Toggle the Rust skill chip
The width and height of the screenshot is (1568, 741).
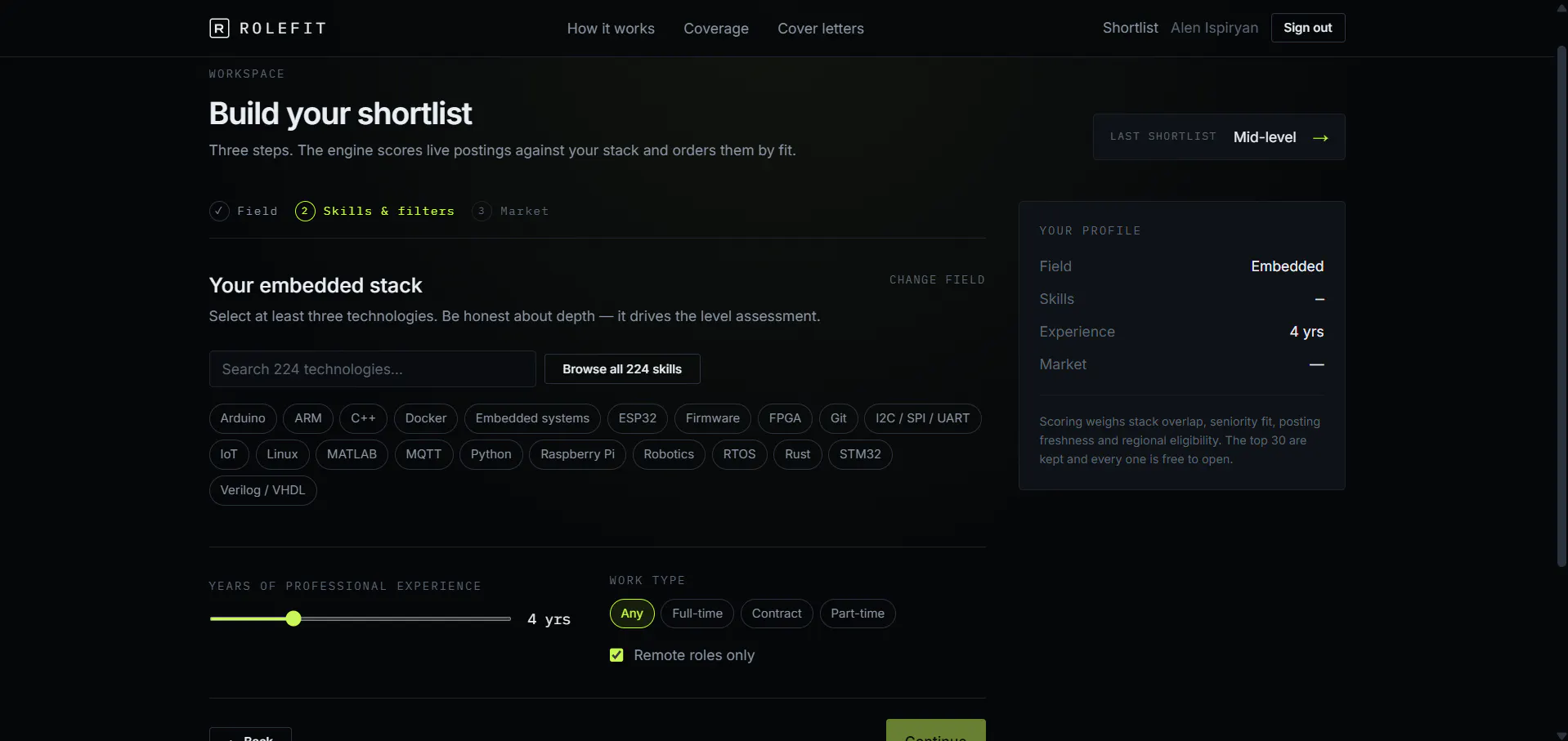click(x=798, y=454)
